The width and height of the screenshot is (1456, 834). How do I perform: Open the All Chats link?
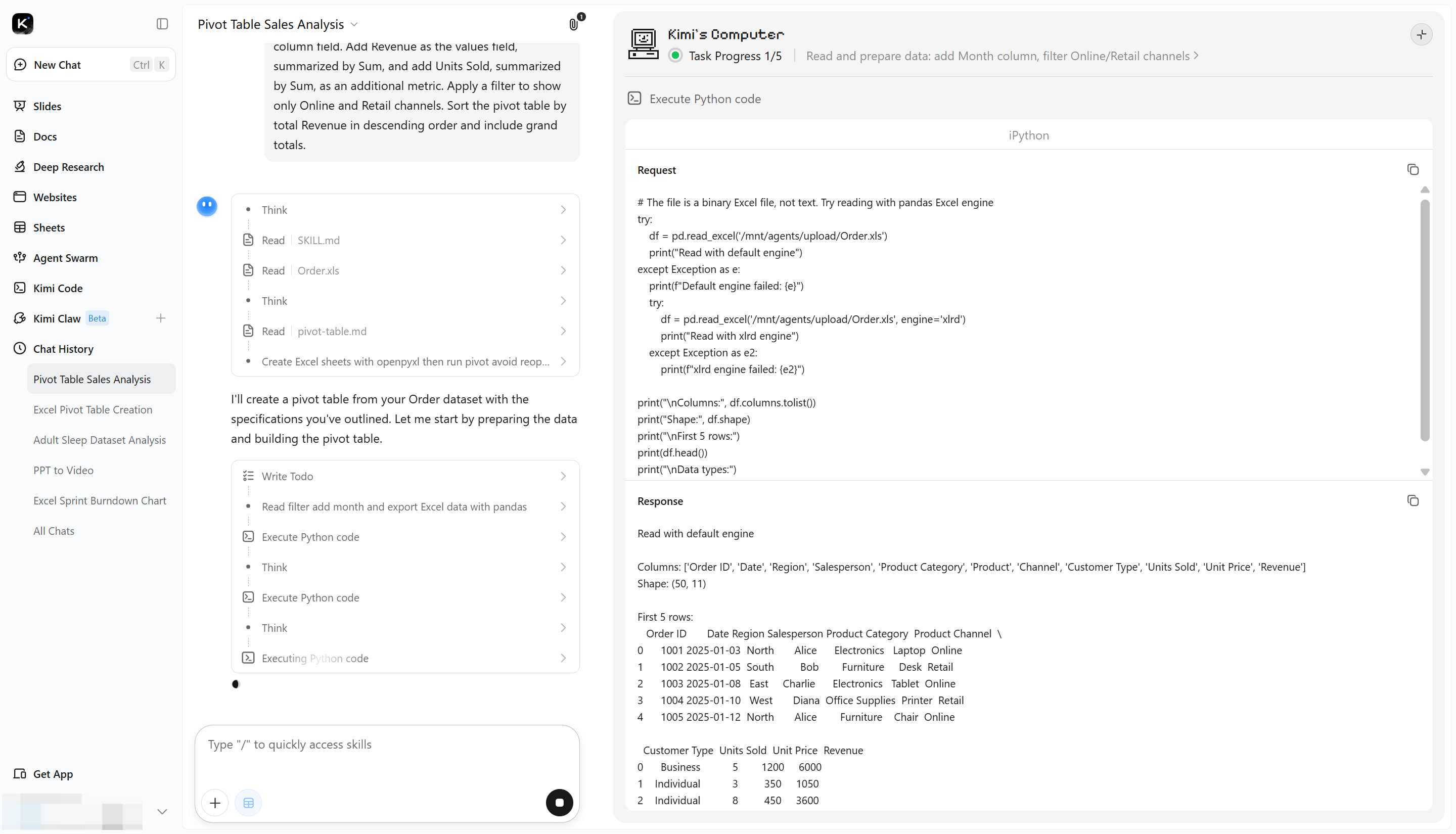click(54, 531)
